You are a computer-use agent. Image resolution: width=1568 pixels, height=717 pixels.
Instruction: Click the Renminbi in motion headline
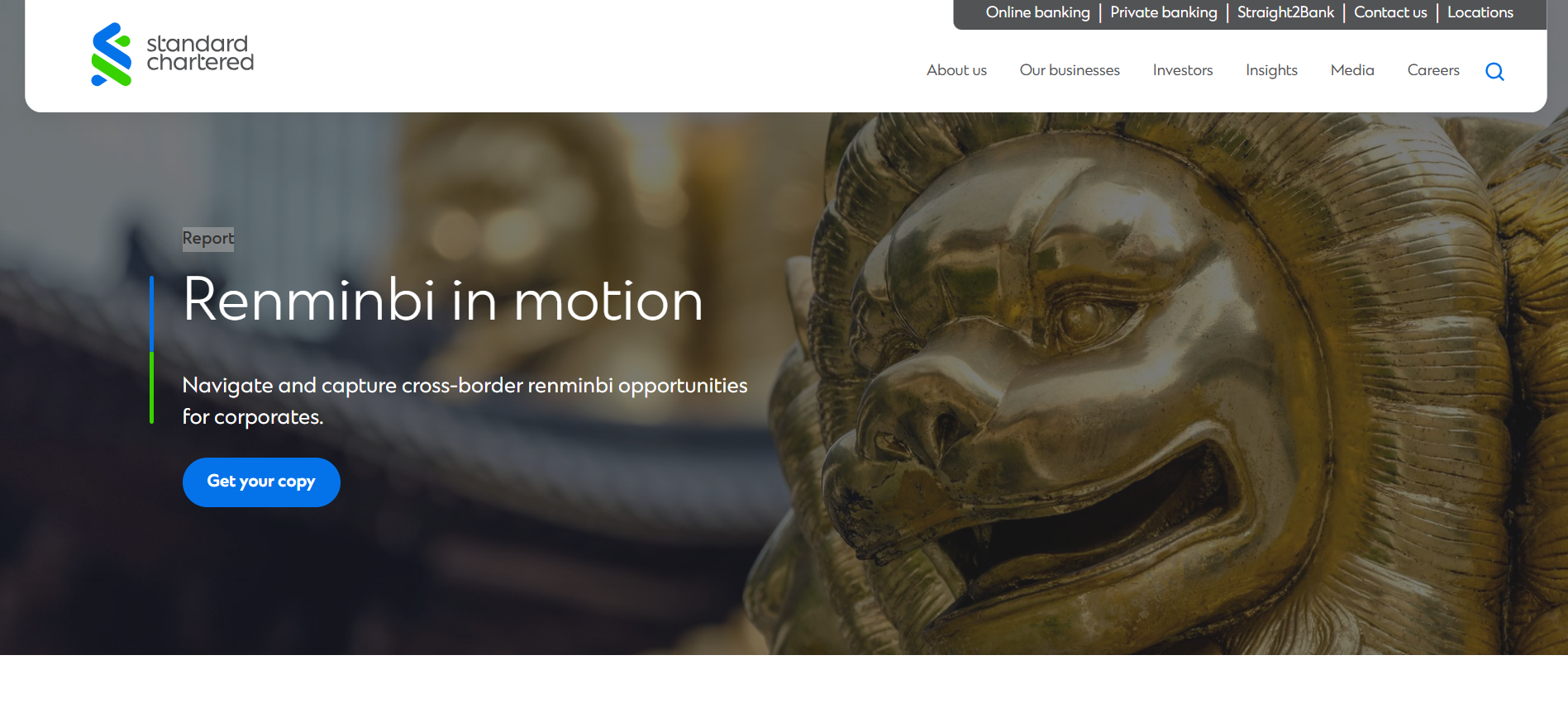pyautogui.click(x=443, y=300)
